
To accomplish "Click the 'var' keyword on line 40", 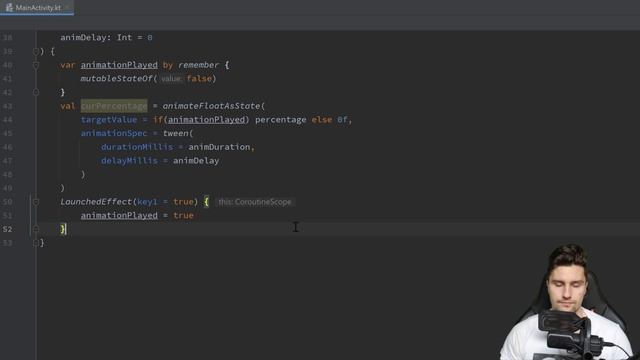I will [x=68, y=65].
